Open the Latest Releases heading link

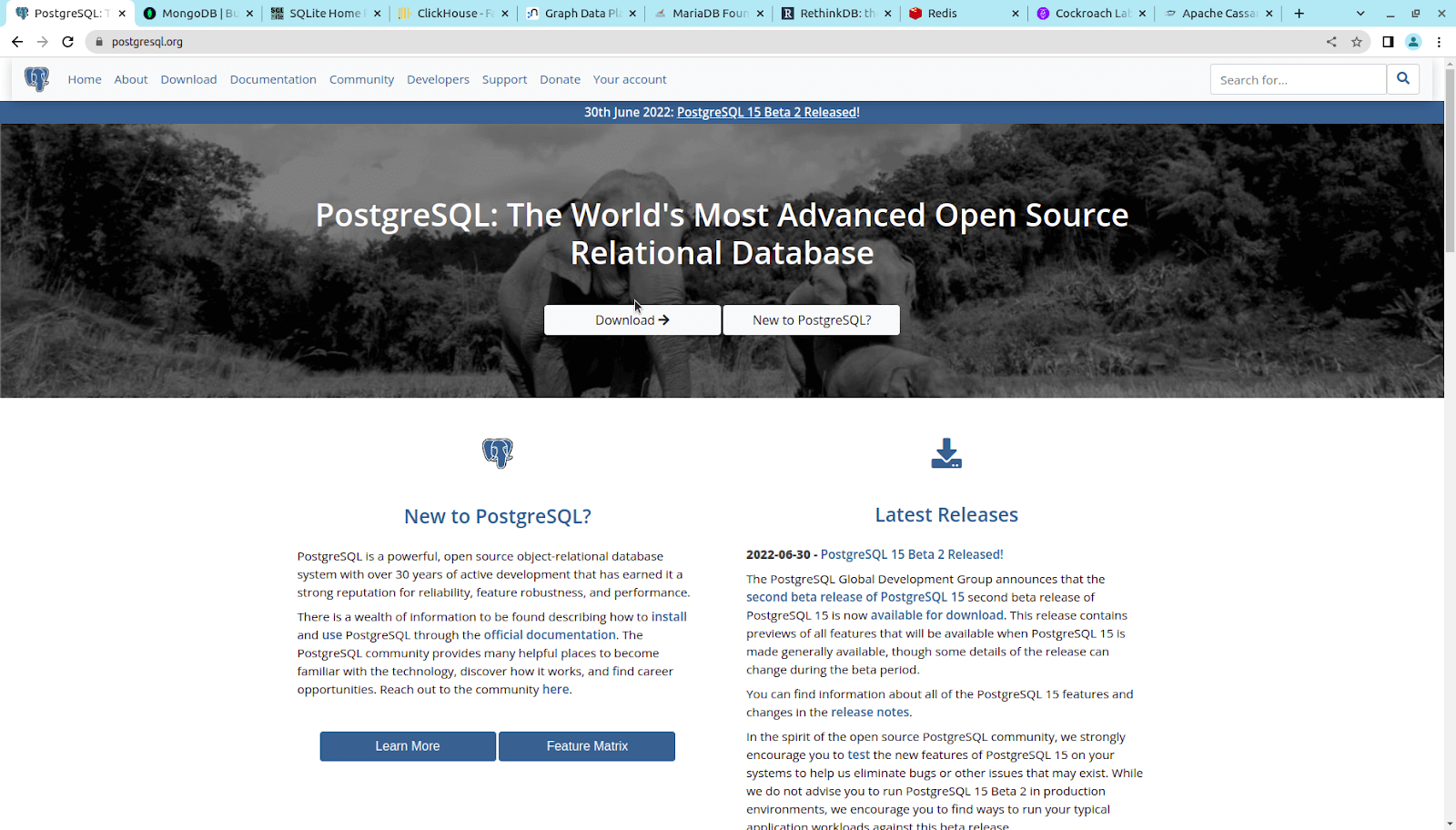pyautogui.click(x=946, y=515)
